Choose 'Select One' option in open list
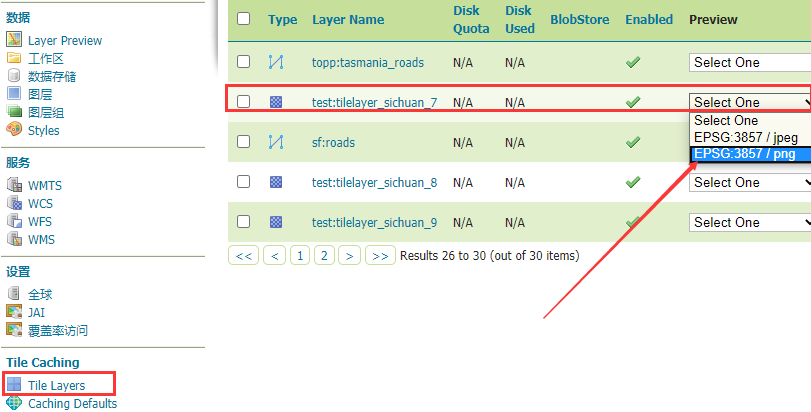The width and height of the screenshot is (811, 412). pyautogui.click(x=750, y=120)
